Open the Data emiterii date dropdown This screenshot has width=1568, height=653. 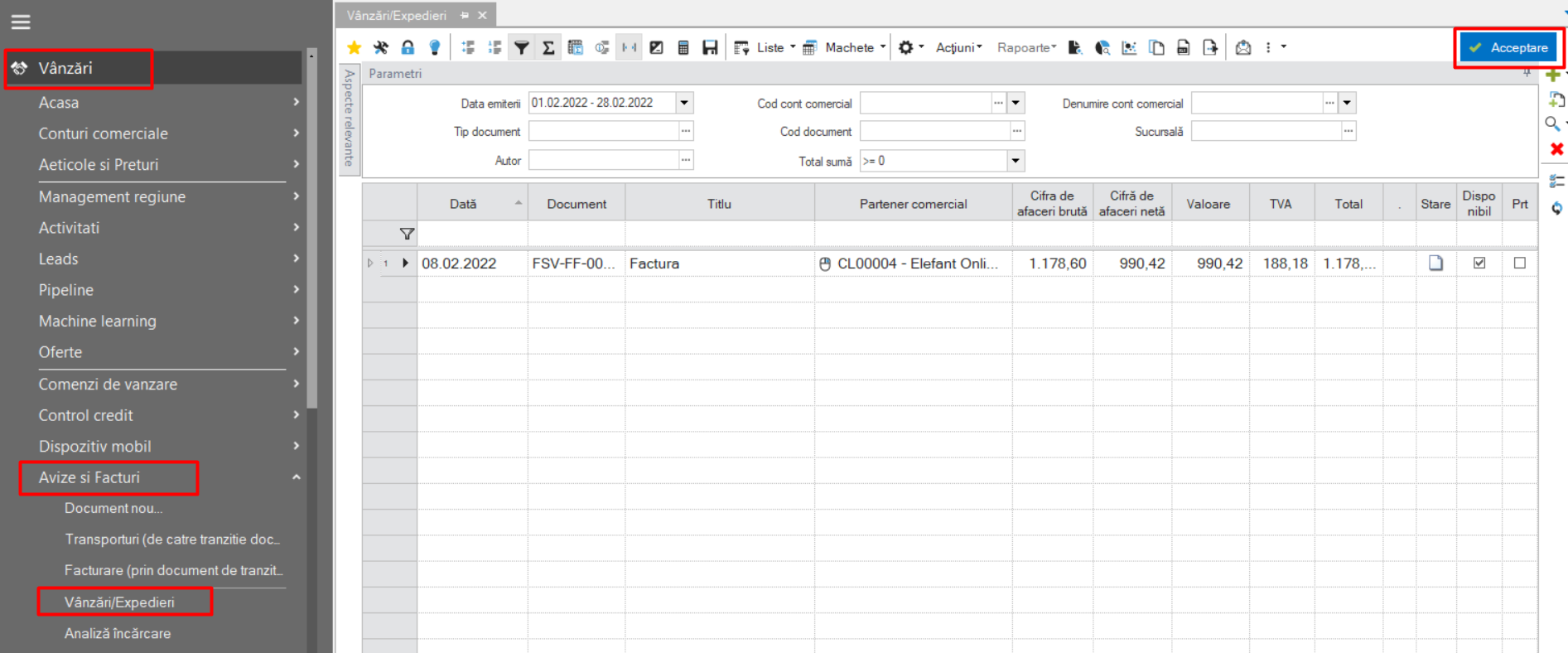tap(684, 103)
